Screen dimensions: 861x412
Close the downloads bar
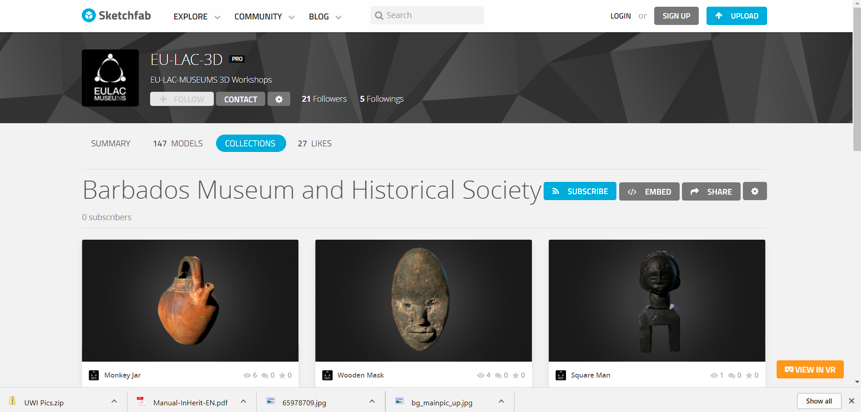click(x=851, y=401)
